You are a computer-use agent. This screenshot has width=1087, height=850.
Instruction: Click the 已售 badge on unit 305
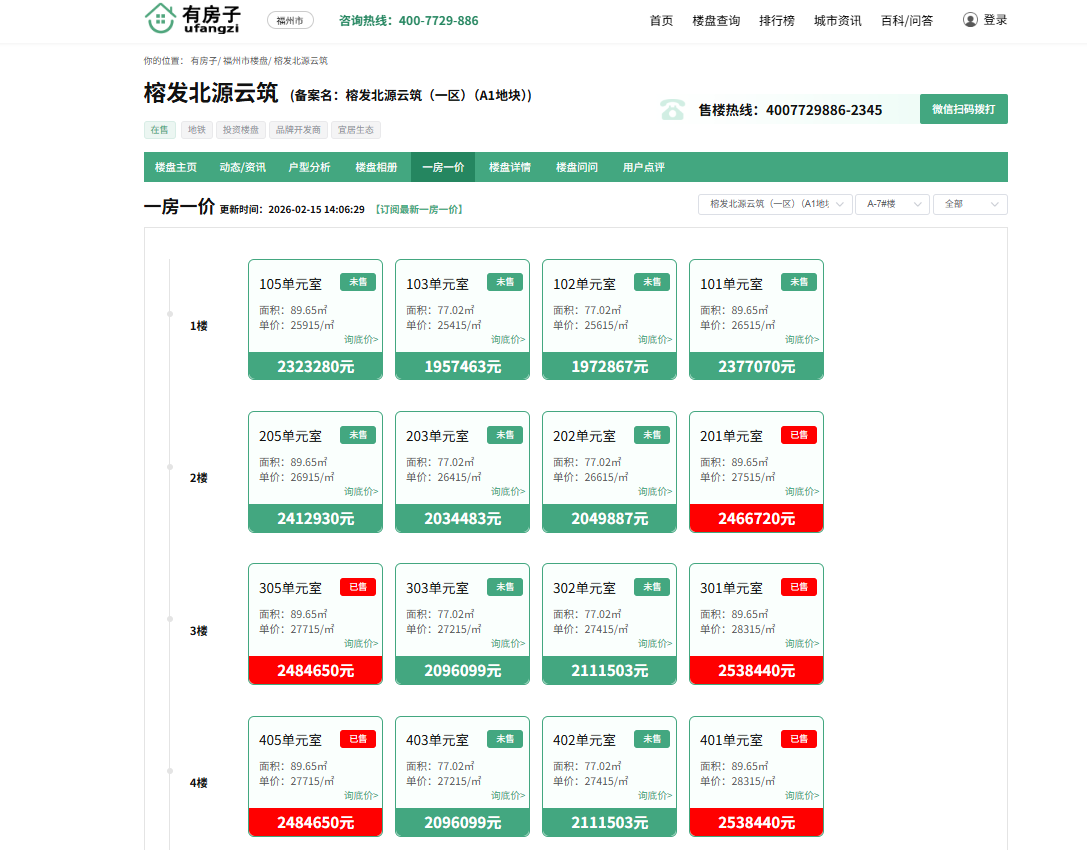358,587
